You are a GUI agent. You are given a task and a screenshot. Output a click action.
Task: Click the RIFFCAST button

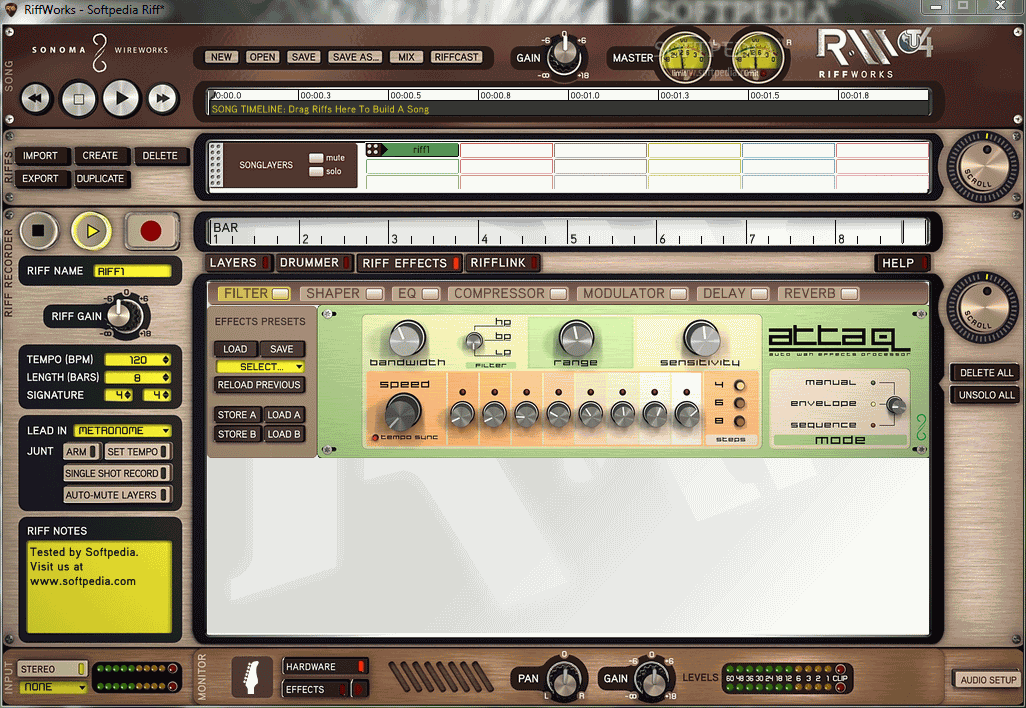click(x=457, y=57)
